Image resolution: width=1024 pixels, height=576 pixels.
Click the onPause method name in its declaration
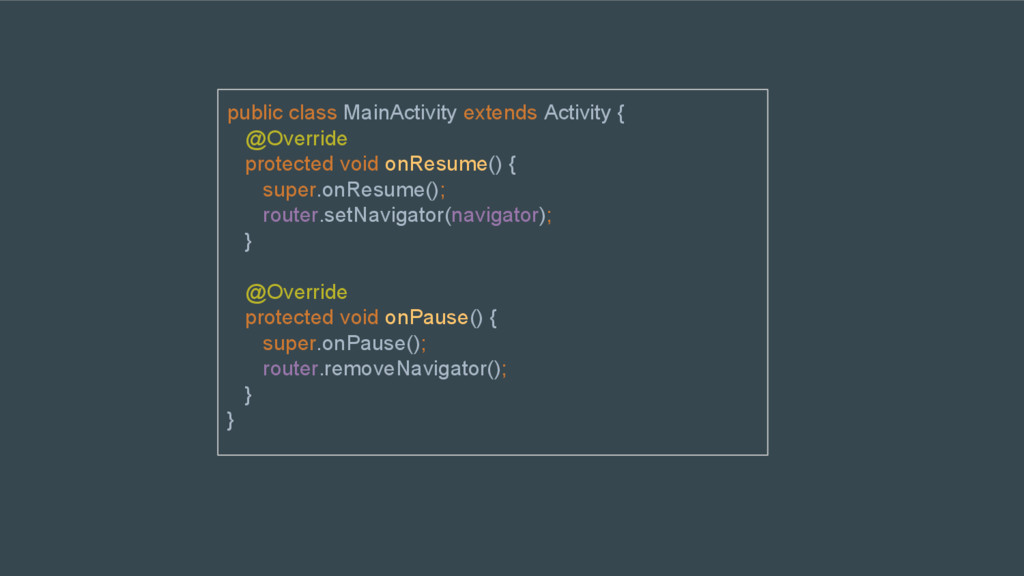426,317
